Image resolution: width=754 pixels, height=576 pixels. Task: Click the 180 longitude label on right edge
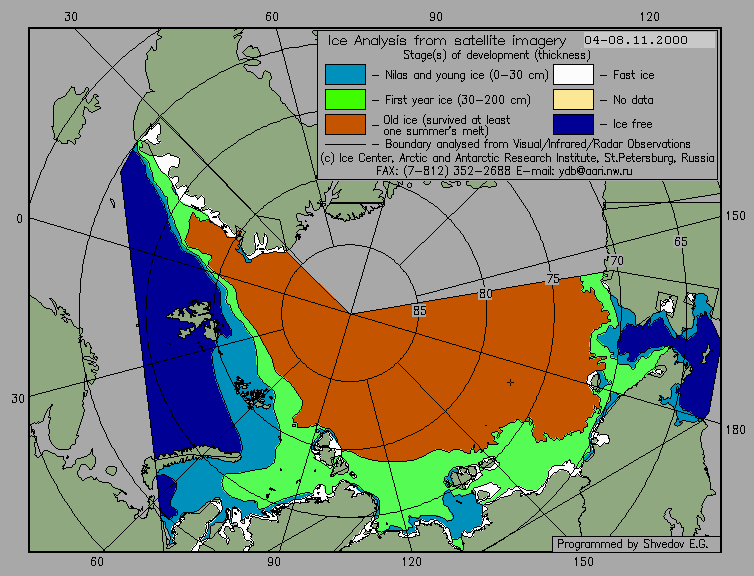coord(735,430)
